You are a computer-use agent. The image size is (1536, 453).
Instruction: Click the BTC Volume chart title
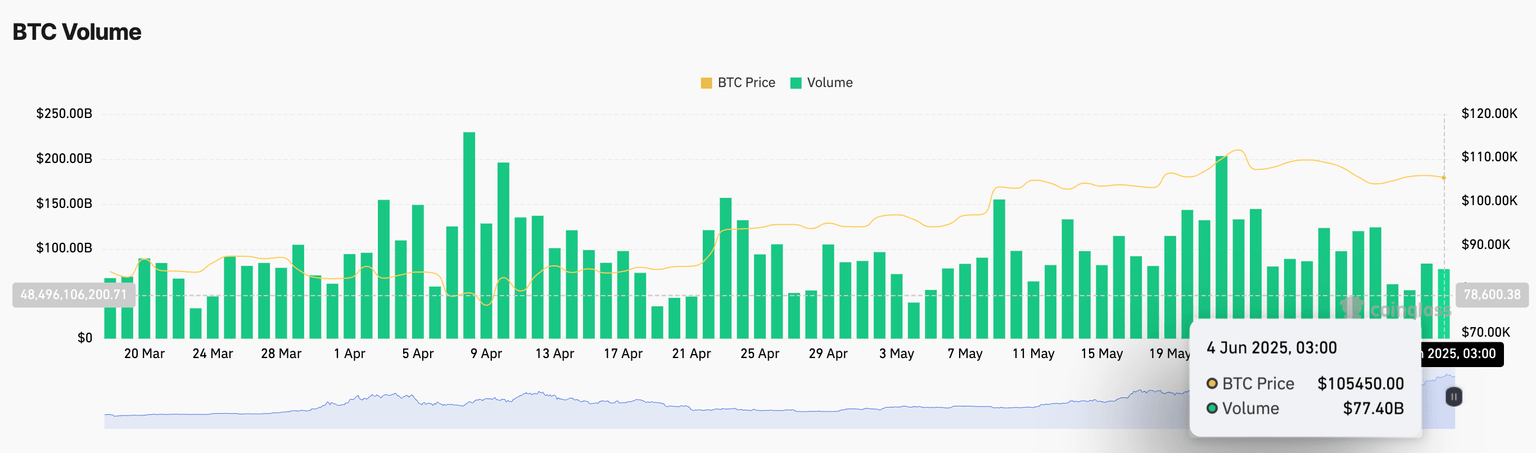tap(77, 32)
